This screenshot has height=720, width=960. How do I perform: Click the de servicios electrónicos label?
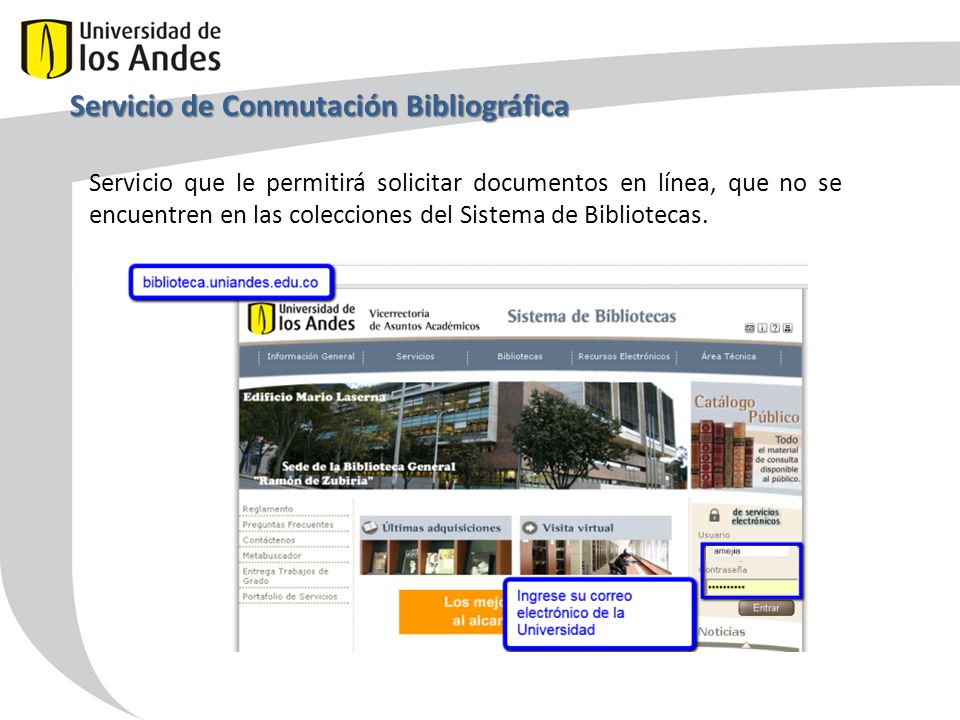click(x=756, y=516)
